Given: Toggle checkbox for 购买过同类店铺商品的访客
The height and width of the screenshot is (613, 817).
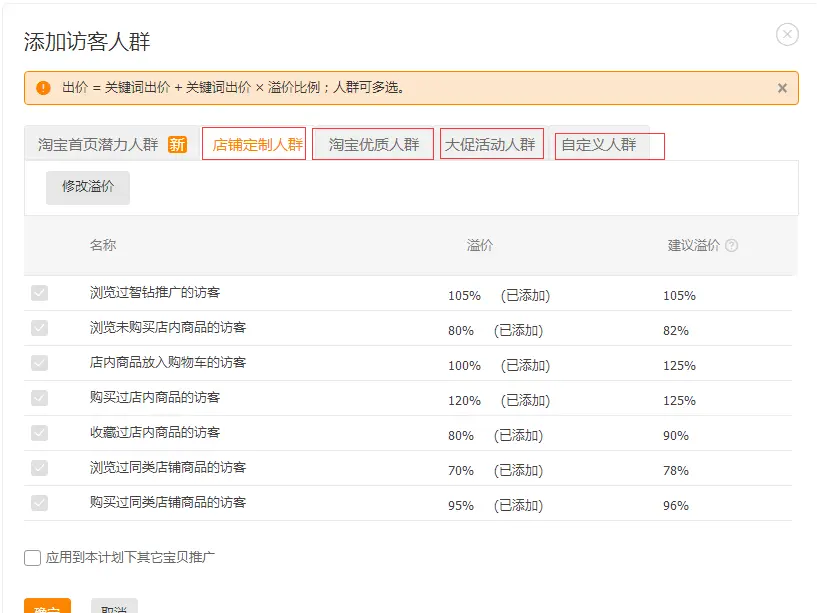Looking at the screenshot, I should click(39, 503).
